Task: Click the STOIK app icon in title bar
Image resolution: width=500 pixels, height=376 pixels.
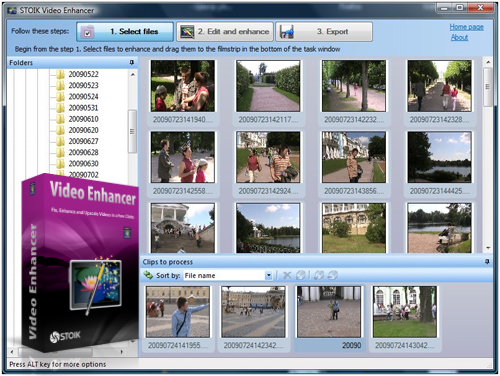Action: click(12, 10)
